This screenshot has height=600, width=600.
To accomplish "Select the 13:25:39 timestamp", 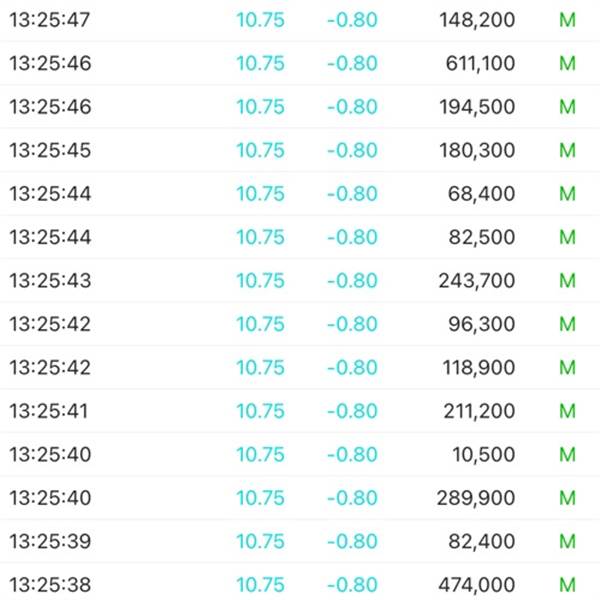I will tap(50, 541).
